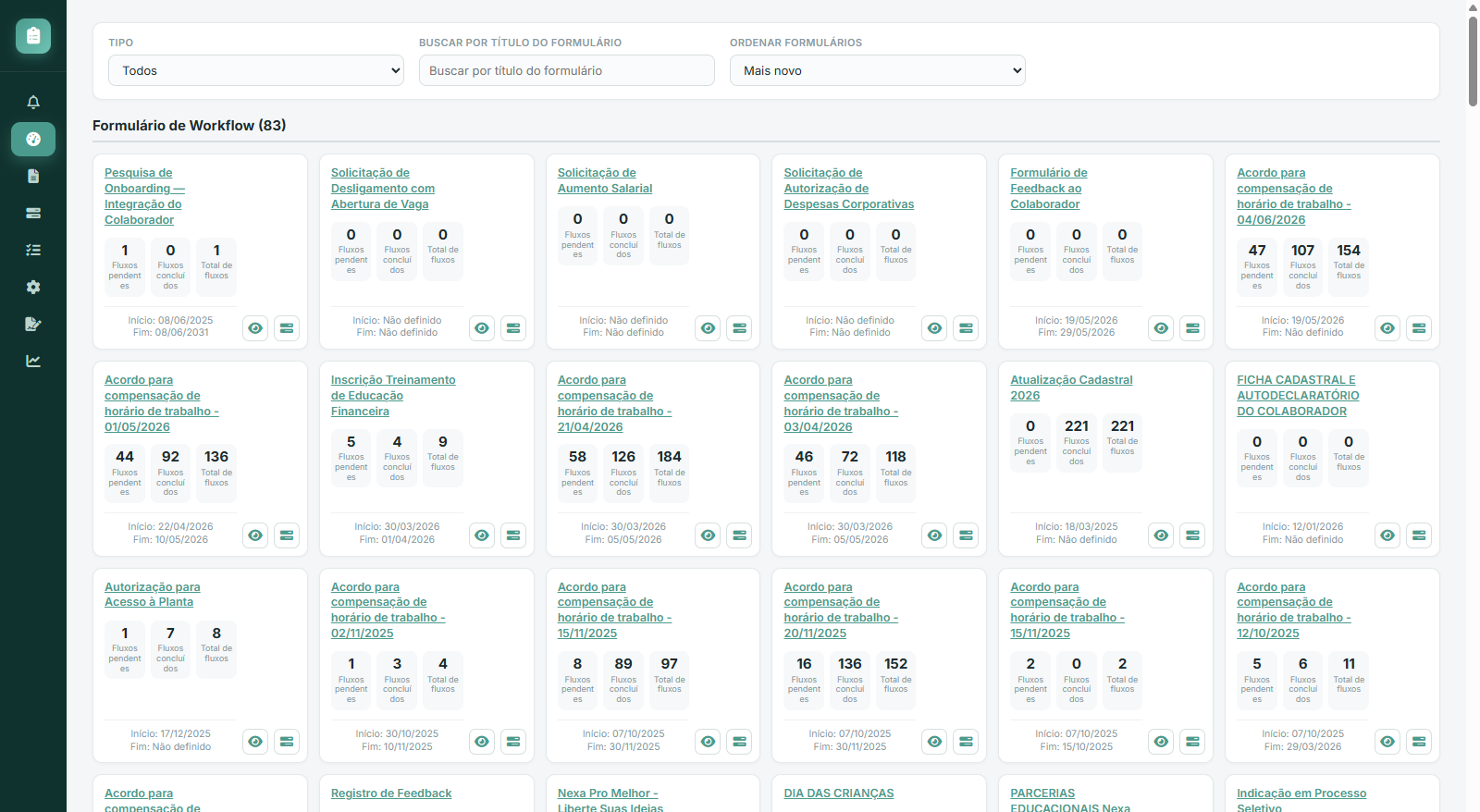The width and height of the screenshot is (1480, 812).
Task: Open the clipboard app logo in sidebar
Action: click(x=33, y=36)
